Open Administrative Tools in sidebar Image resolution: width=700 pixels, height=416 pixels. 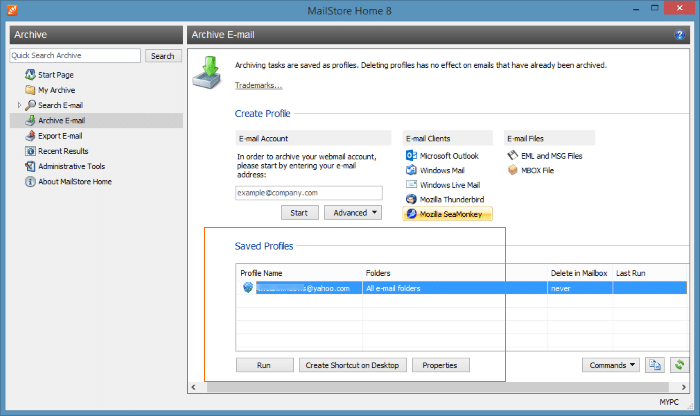(71, 166)
